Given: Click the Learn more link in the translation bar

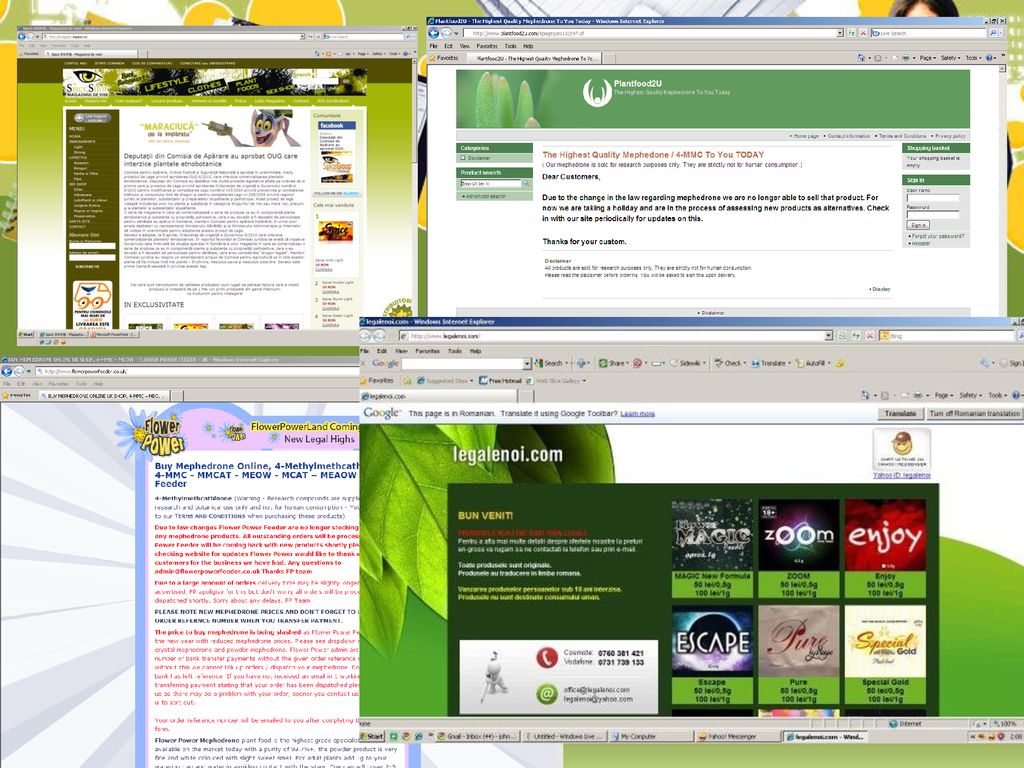Looking at the screenshot, I should point(637,413).
